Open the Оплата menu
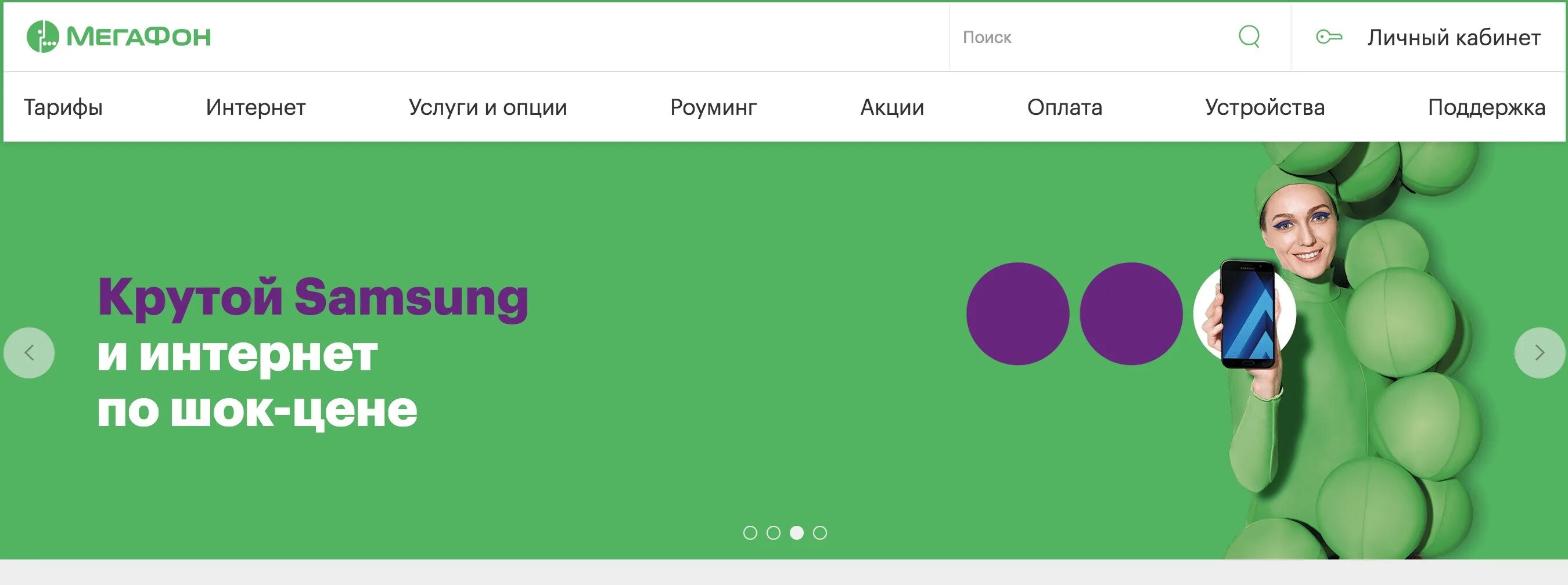This screenshot has height=585, width=1568. pos(1064,107)
